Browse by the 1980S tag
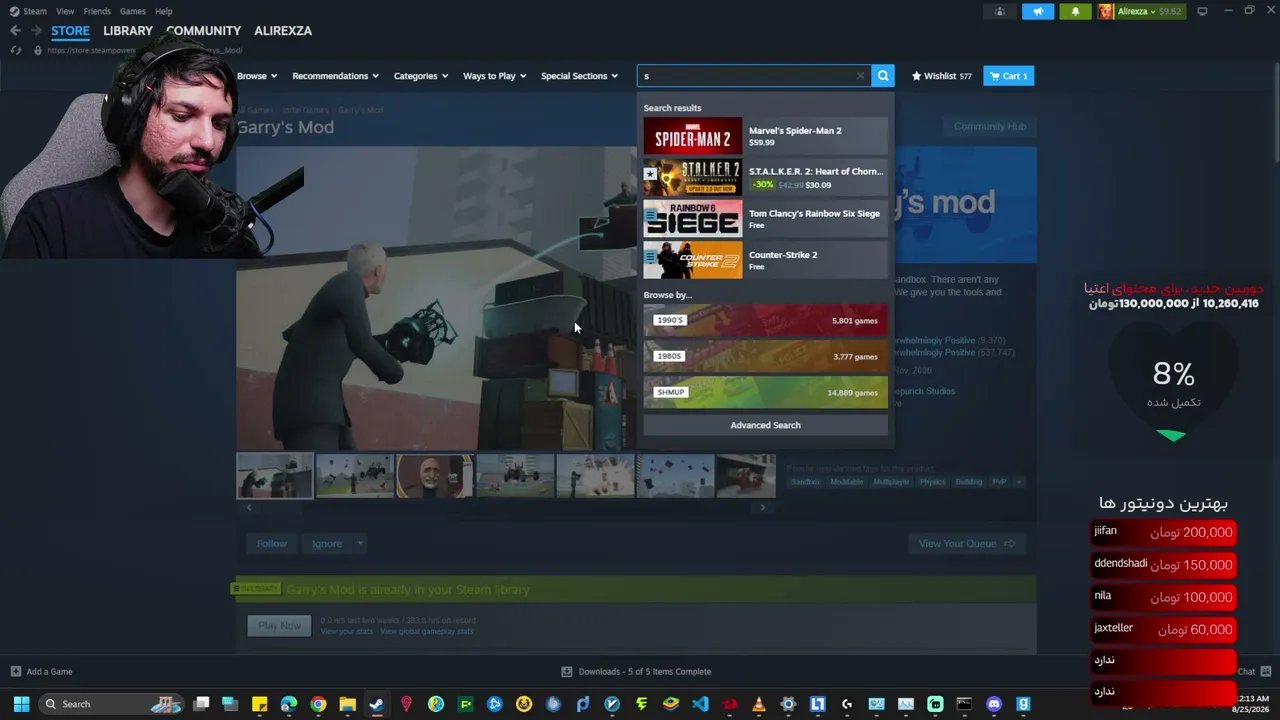1280x720 pixels. [x=765, y=357]
